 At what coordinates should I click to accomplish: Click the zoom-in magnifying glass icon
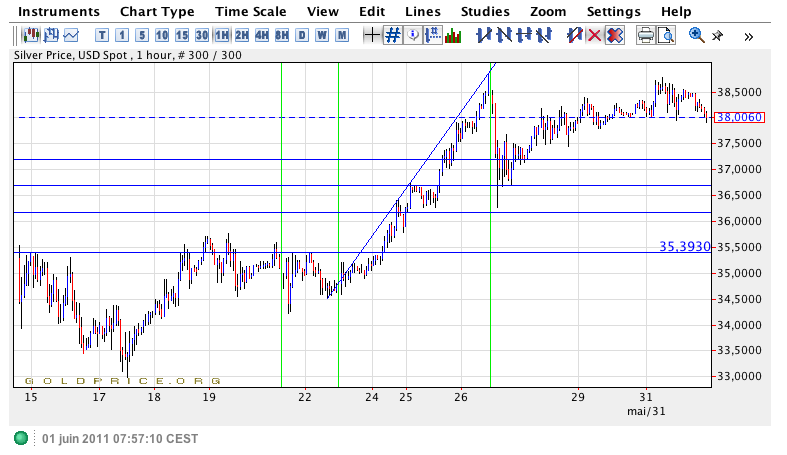(x=697, y=35)
